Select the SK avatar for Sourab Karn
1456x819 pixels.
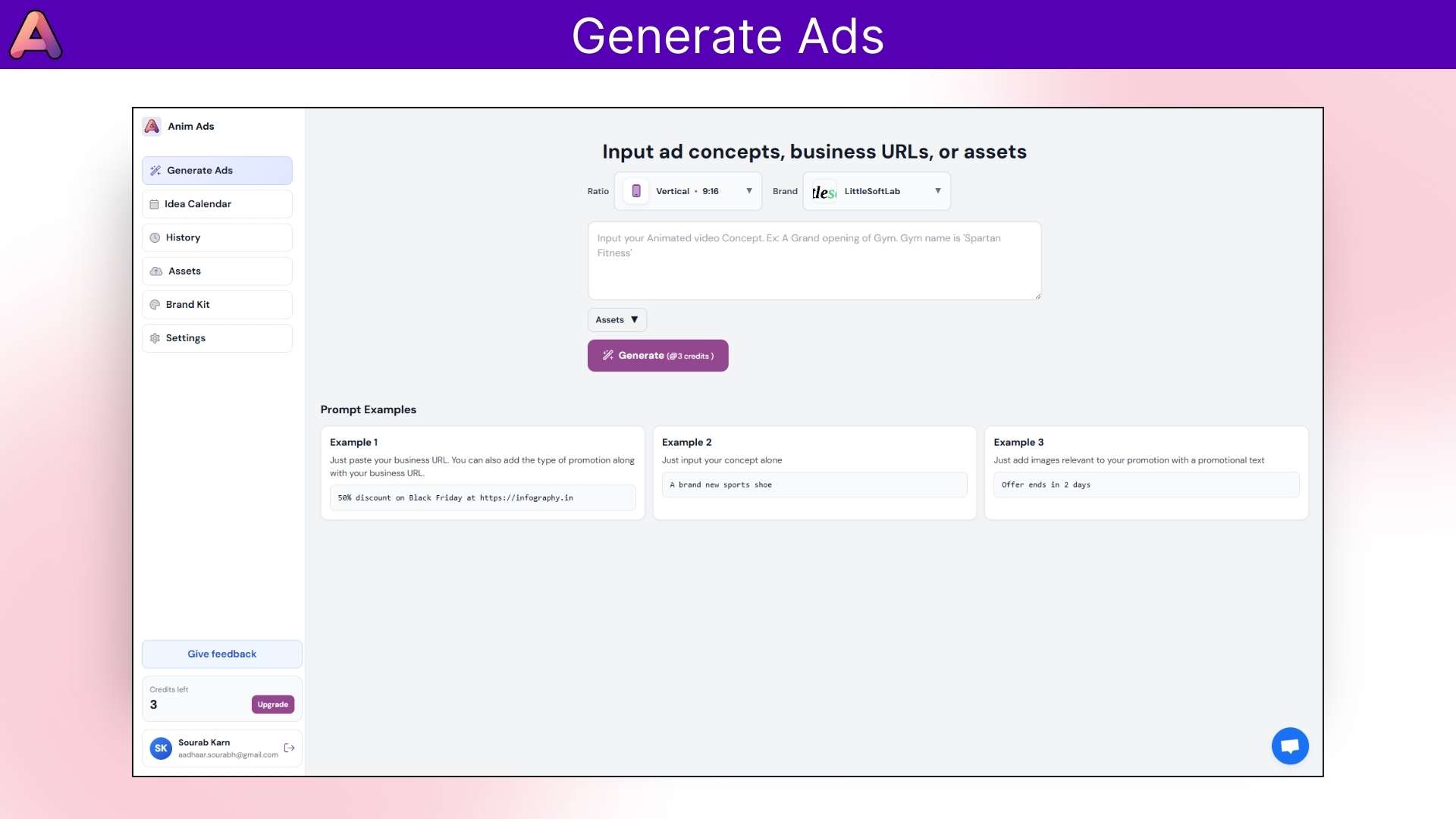click(160, 748)
